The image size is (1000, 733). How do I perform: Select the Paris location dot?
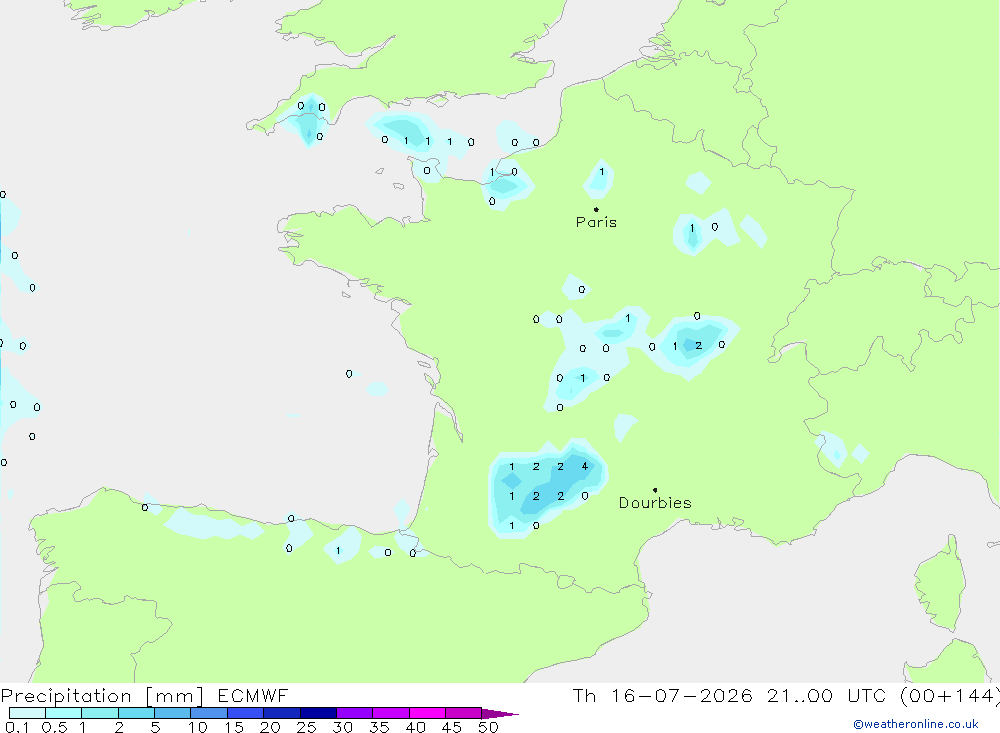tap(596, 209)
